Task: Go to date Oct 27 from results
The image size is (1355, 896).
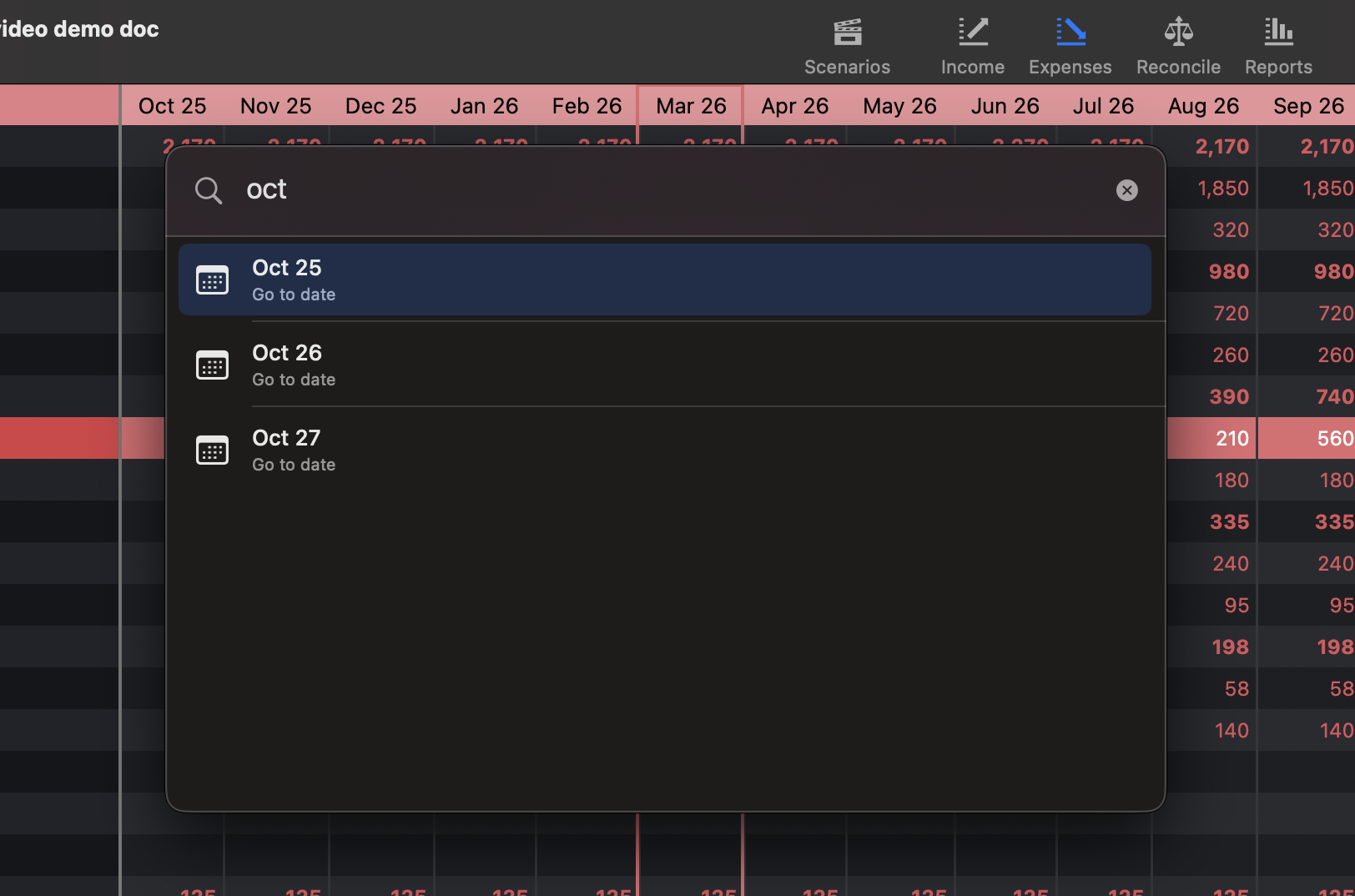Action: (584, 450)
